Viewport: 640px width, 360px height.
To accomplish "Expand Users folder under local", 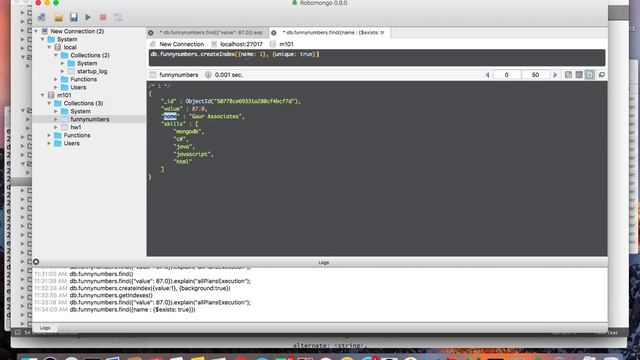I will point(56,87).
